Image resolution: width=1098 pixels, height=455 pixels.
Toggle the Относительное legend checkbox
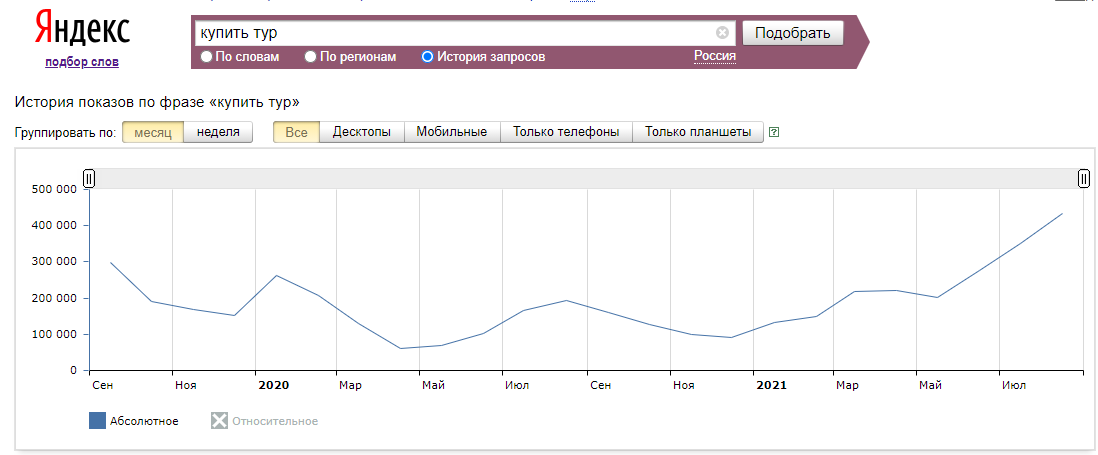coord(219,421)
